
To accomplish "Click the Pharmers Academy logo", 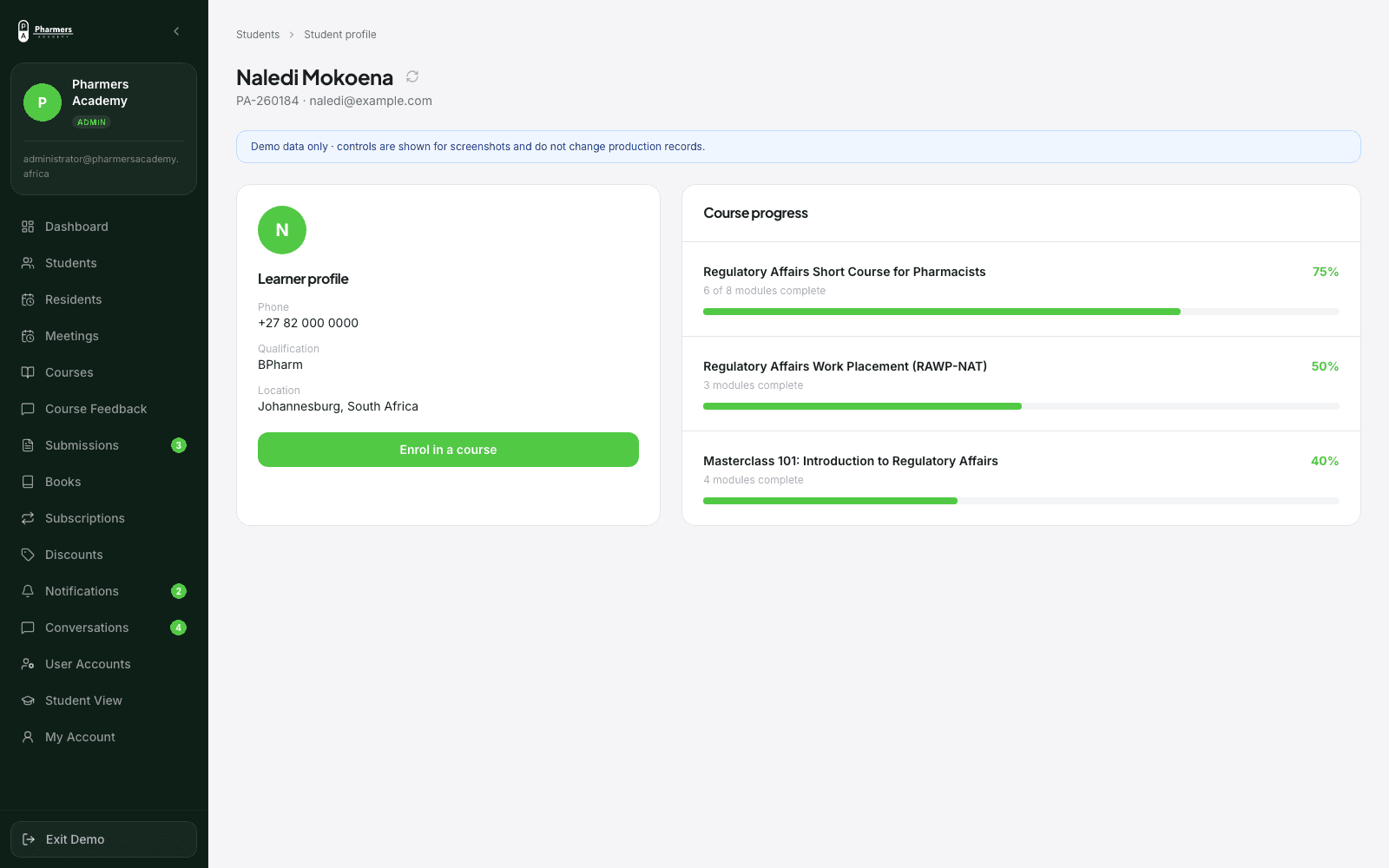I will coord(45,31).
